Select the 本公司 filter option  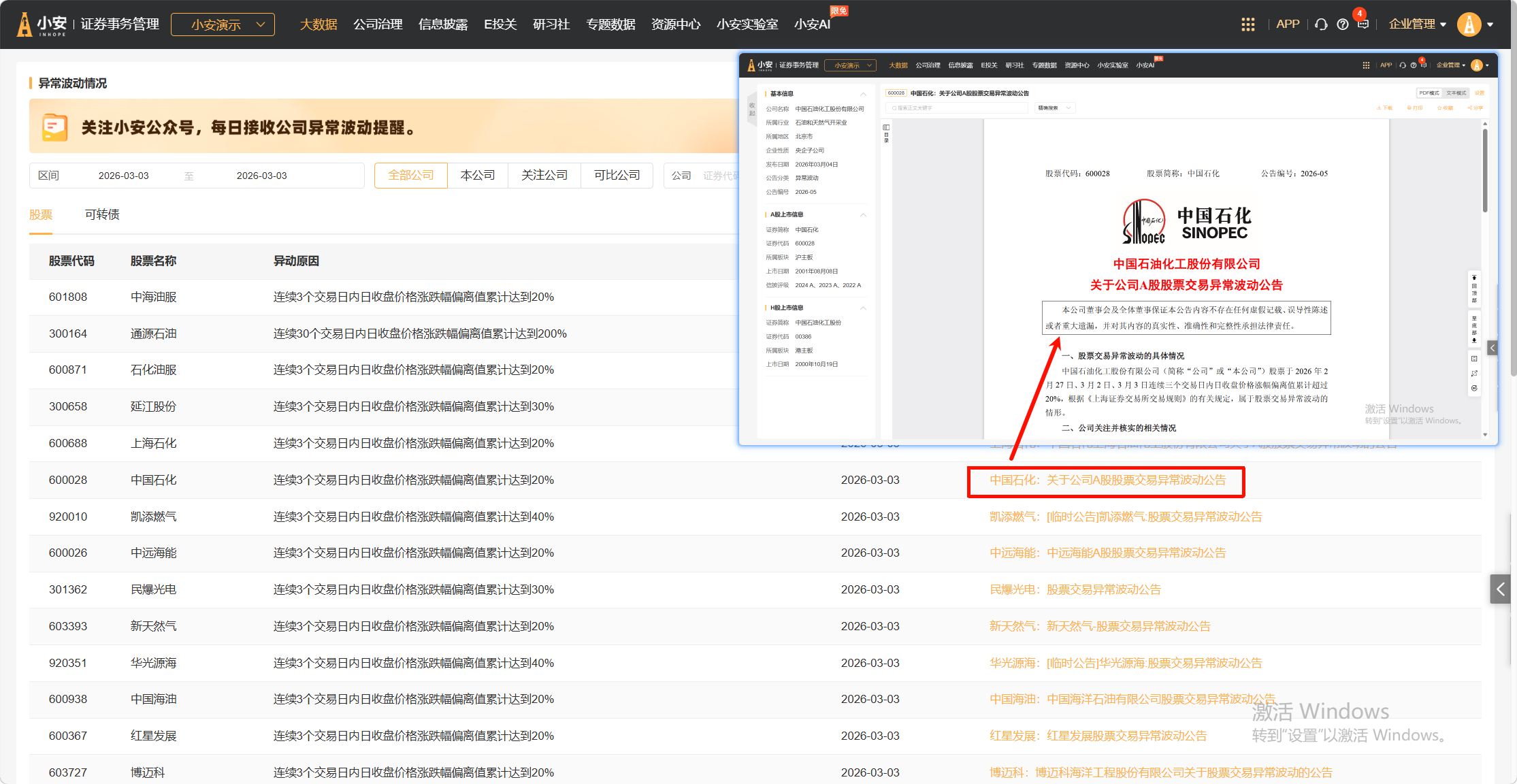(x=478, y=176)
